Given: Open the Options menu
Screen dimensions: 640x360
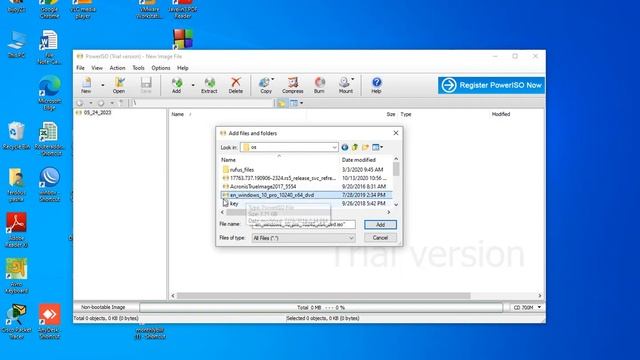Looking at the screenshot, I should point(161,68).
